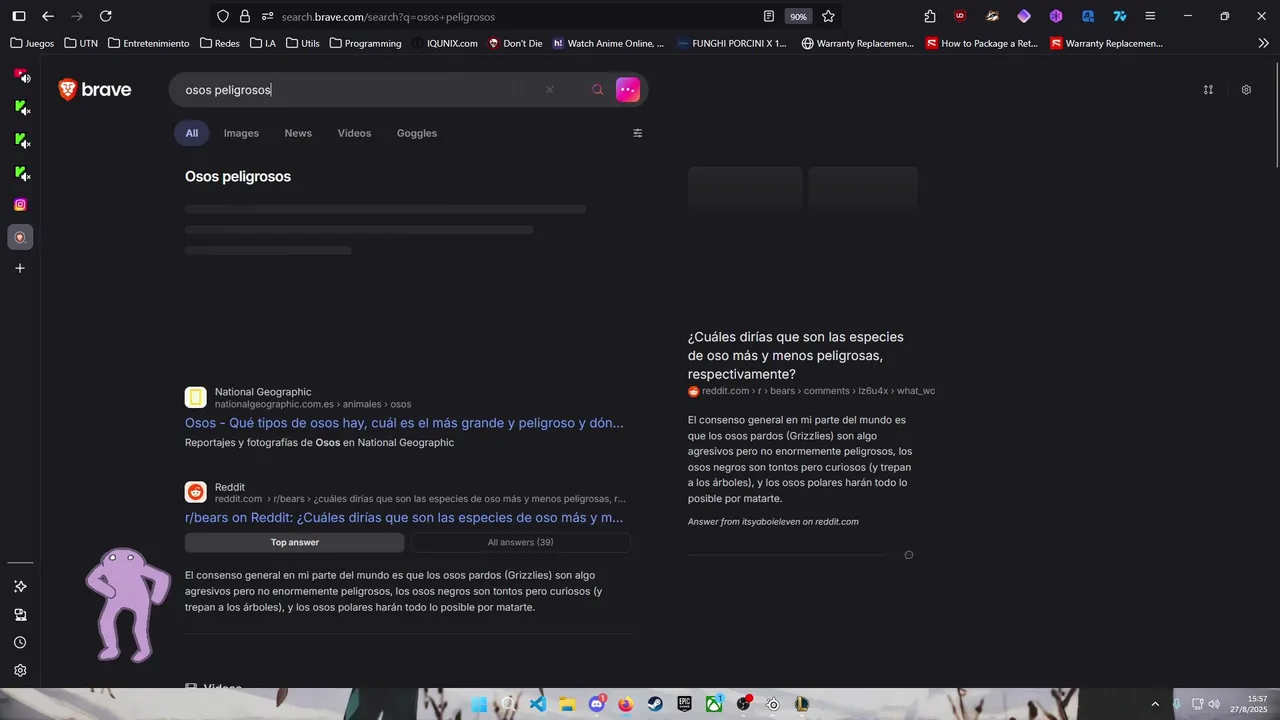Open the Watch Anime Online bookmark
Screen dimensions: 1280x720
(x=608, y=43)
